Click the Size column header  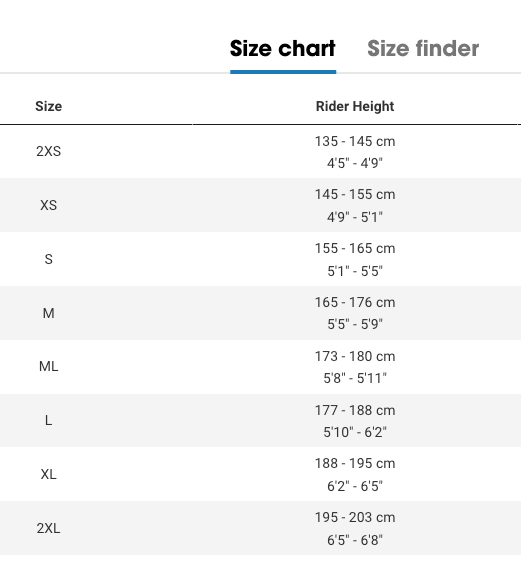[48, 106]
